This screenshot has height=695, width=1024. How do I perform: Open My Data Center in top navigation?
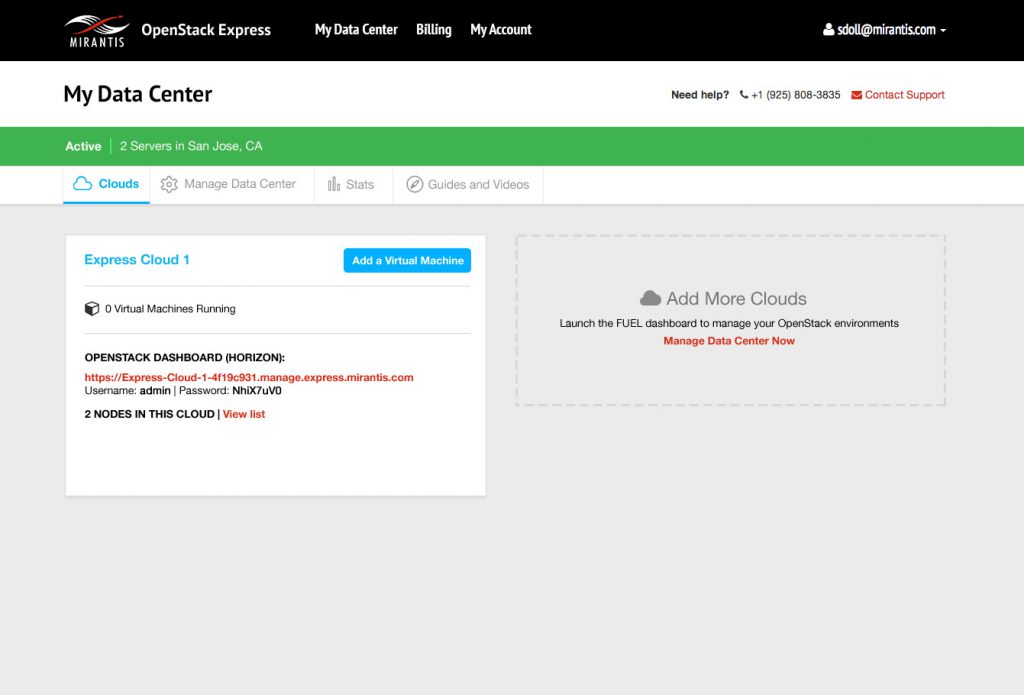(x=356, y=29)
